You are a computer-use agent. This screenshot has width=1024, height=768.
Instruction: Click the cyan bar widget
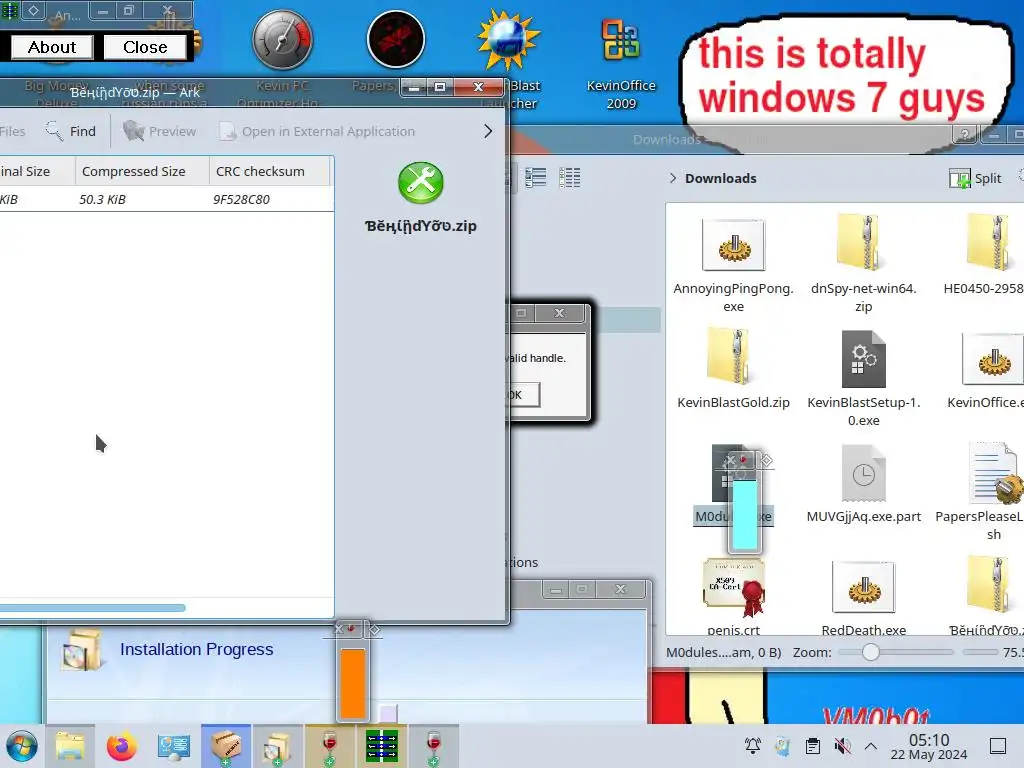pyautogui.click(x=745, y=515)
